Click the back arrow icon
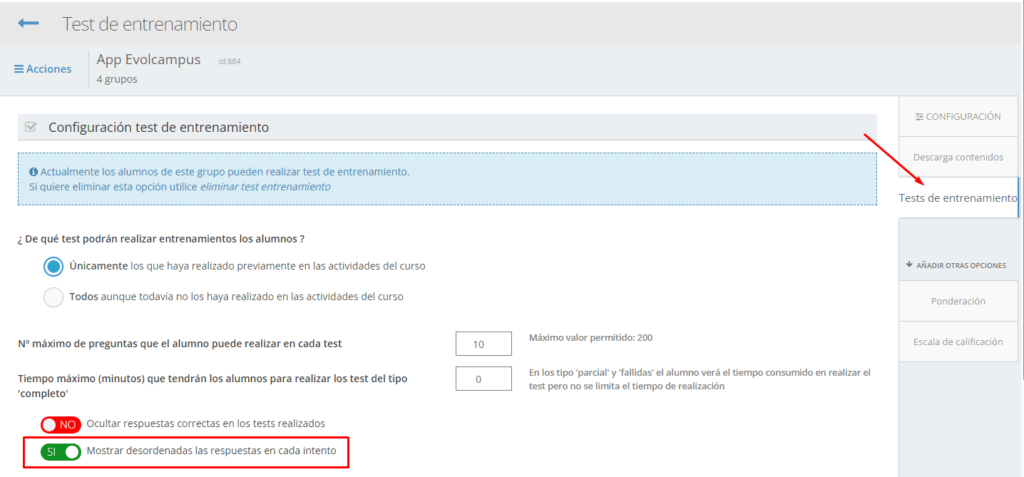This screenshot has width=1024, height=477. (28, 22)
